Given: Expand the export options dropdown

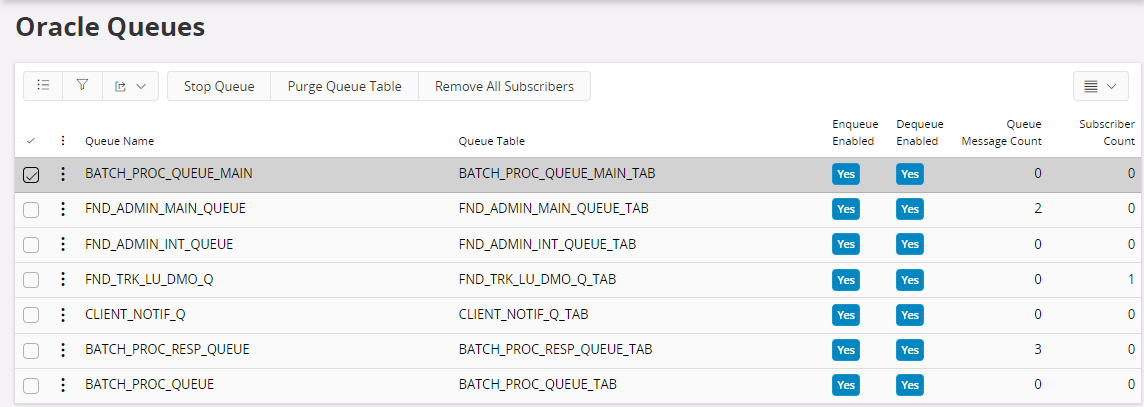Looking at the screenshot, I should tap(130, 86).
